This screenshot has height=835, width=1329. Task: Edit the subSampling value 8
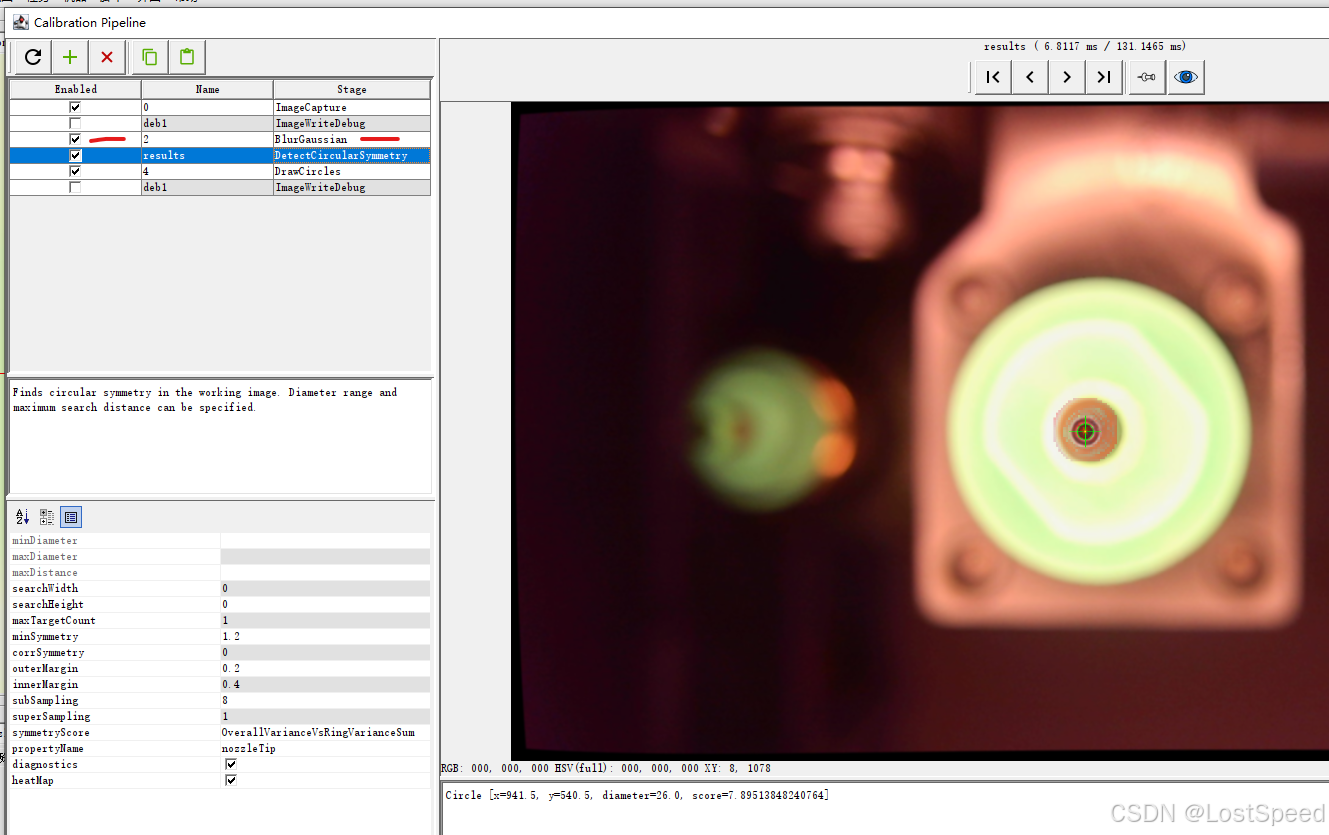(x=325, y=700)
